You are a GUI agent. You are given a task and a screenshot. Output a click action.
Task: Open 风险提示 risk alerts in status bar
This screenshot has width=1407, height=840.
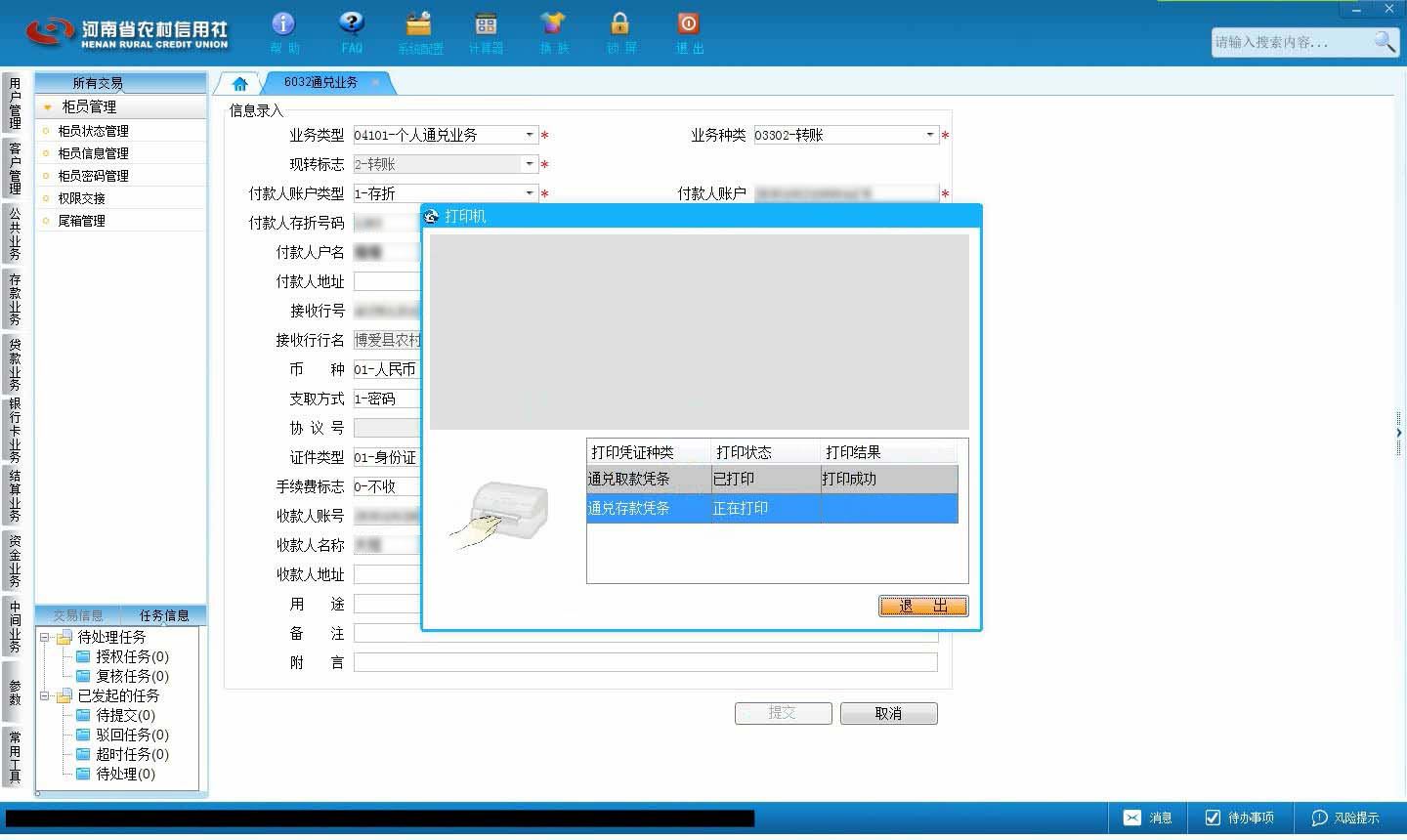tap(1345, 818)
